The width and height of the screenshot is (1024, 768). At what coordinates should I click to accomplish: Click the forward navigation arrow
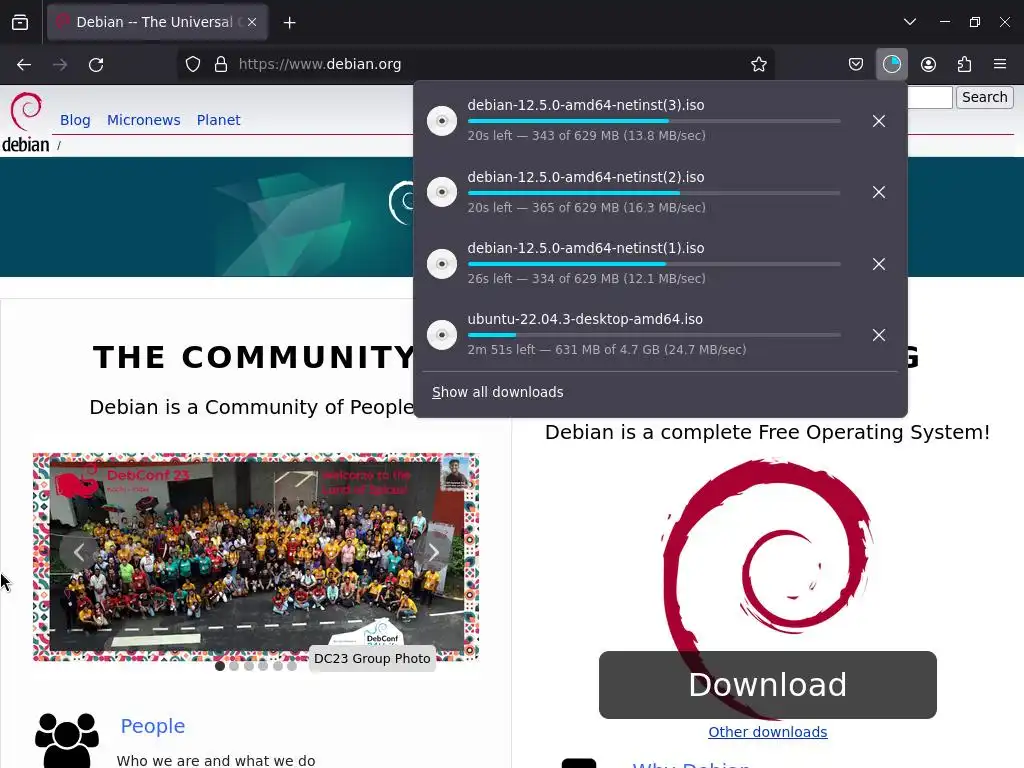tap(60, 65)
